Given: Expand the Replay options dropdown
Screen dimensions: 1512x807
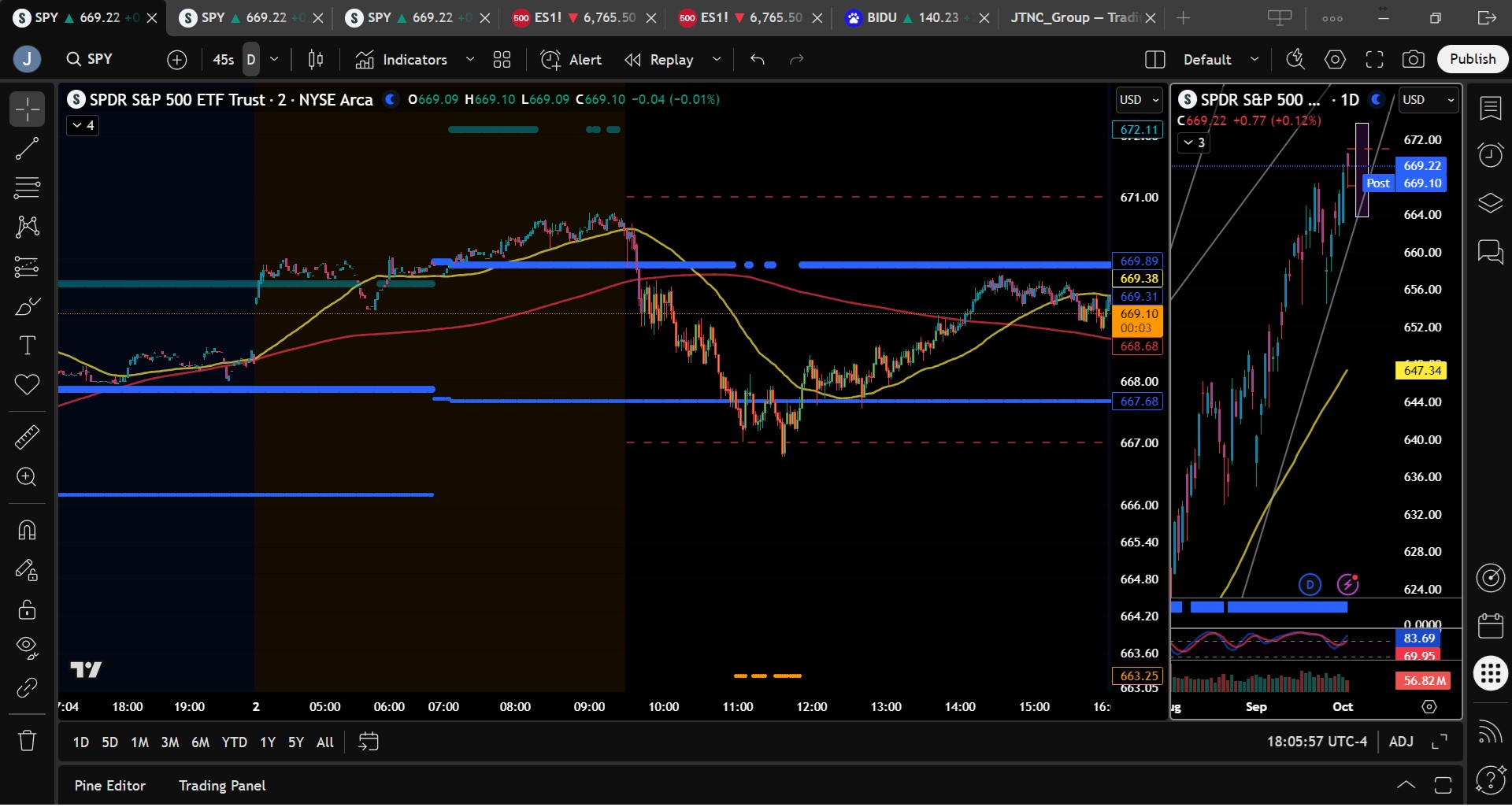Looking at the screenshot, I should (717, 59).
